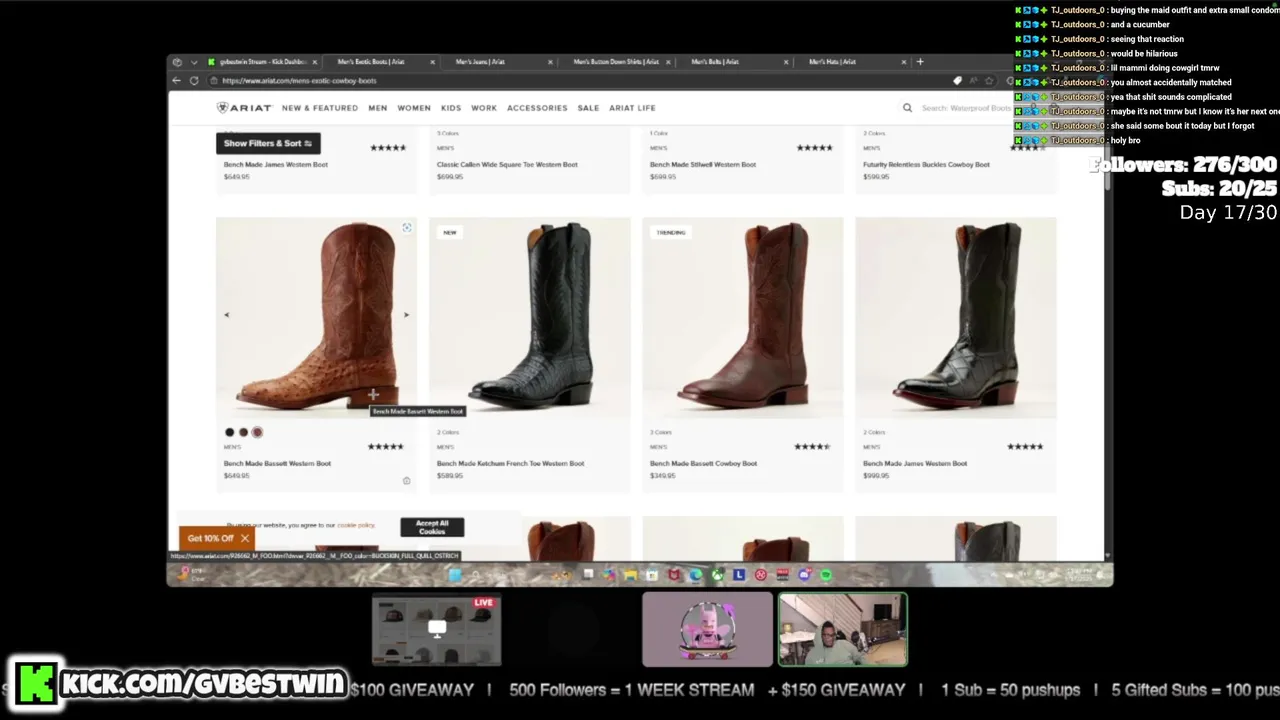Open the Spotify icon in the taskbar
This screenshot has height=720, width=1280.
[826, 575]
